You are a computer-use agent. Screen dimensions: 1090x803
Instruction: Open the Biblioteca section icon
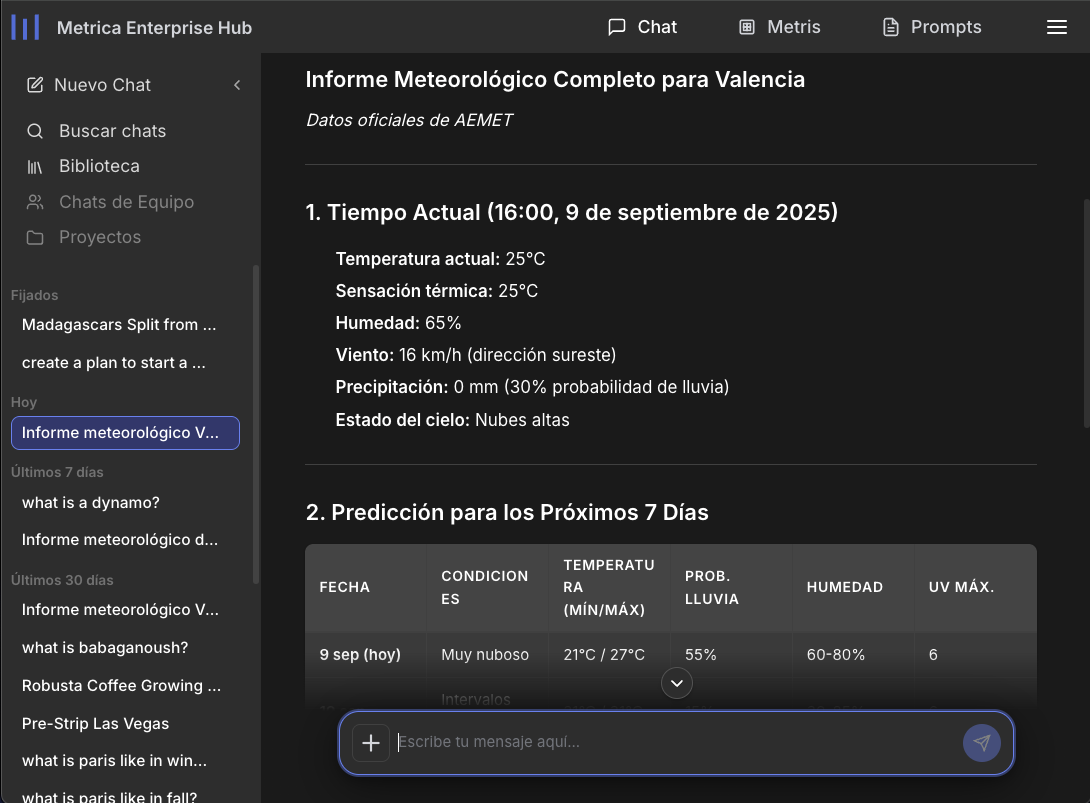[34, 165]
